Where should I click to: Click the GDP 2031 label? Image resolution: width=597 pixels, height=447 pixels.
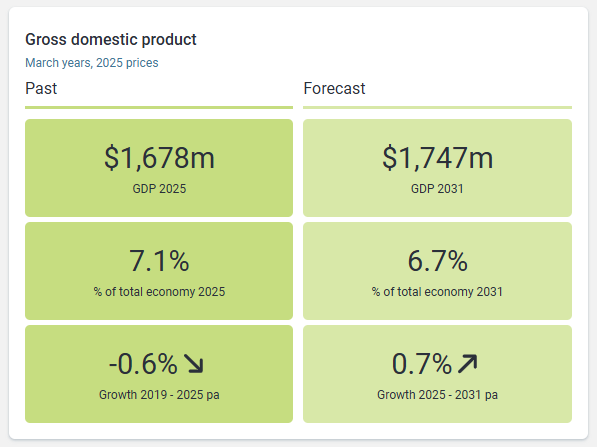[x=437, y=189]
